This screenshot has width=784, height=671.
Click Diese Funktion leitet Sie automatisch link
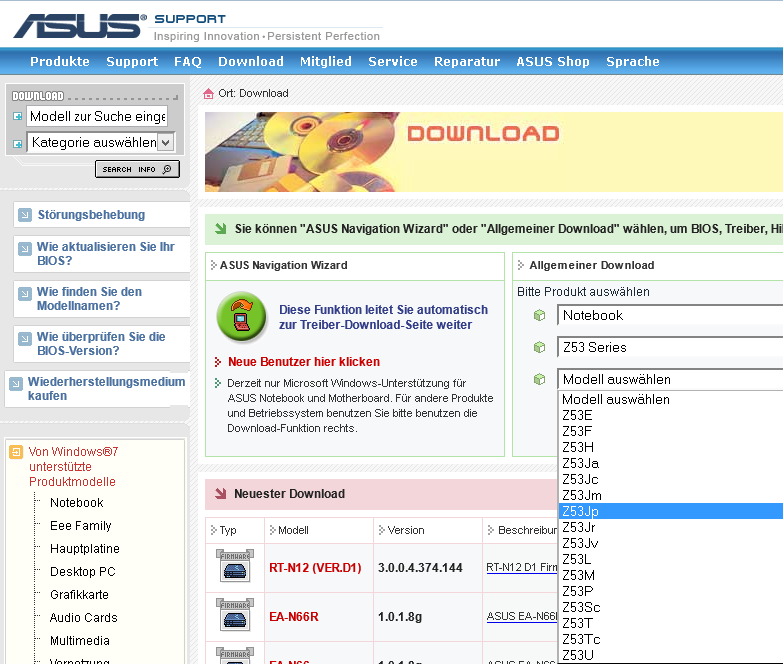[383, 317]
